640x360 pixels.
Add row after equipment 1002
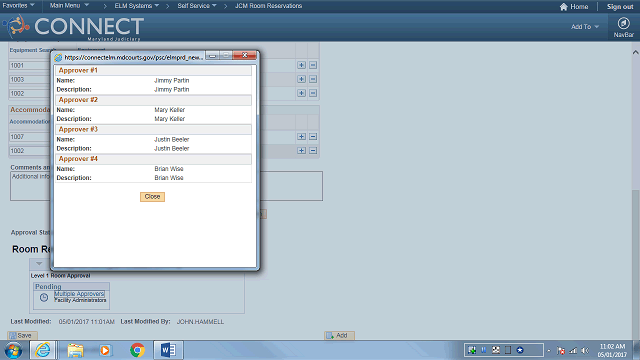click(301, 93)
